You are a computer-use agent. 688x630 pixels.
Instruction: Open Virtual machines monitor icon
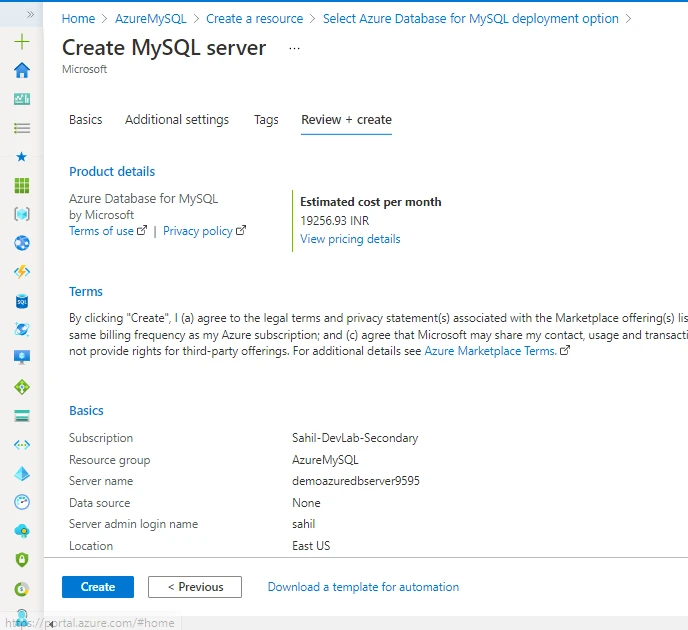click(x=22, y=358)
